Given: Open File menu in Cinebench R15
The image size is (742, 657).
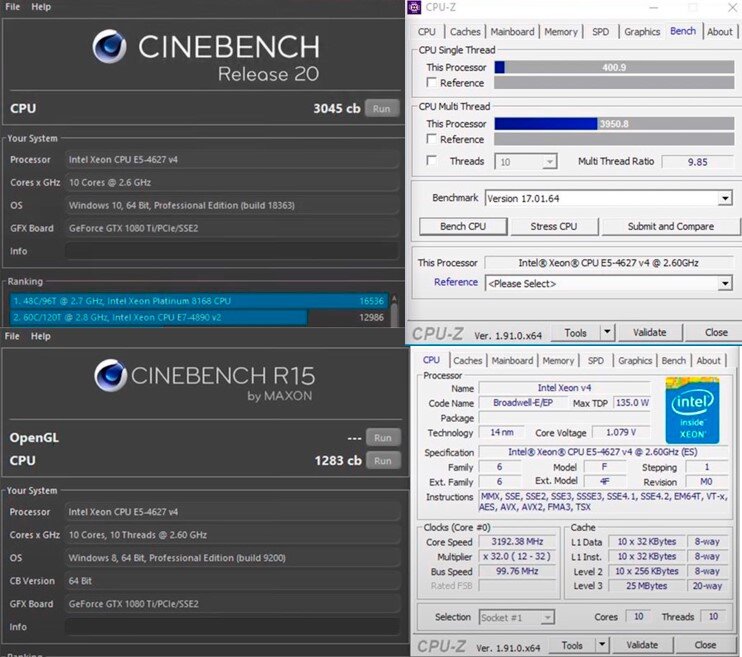Looking at the screenshot, I should (12, 336).
